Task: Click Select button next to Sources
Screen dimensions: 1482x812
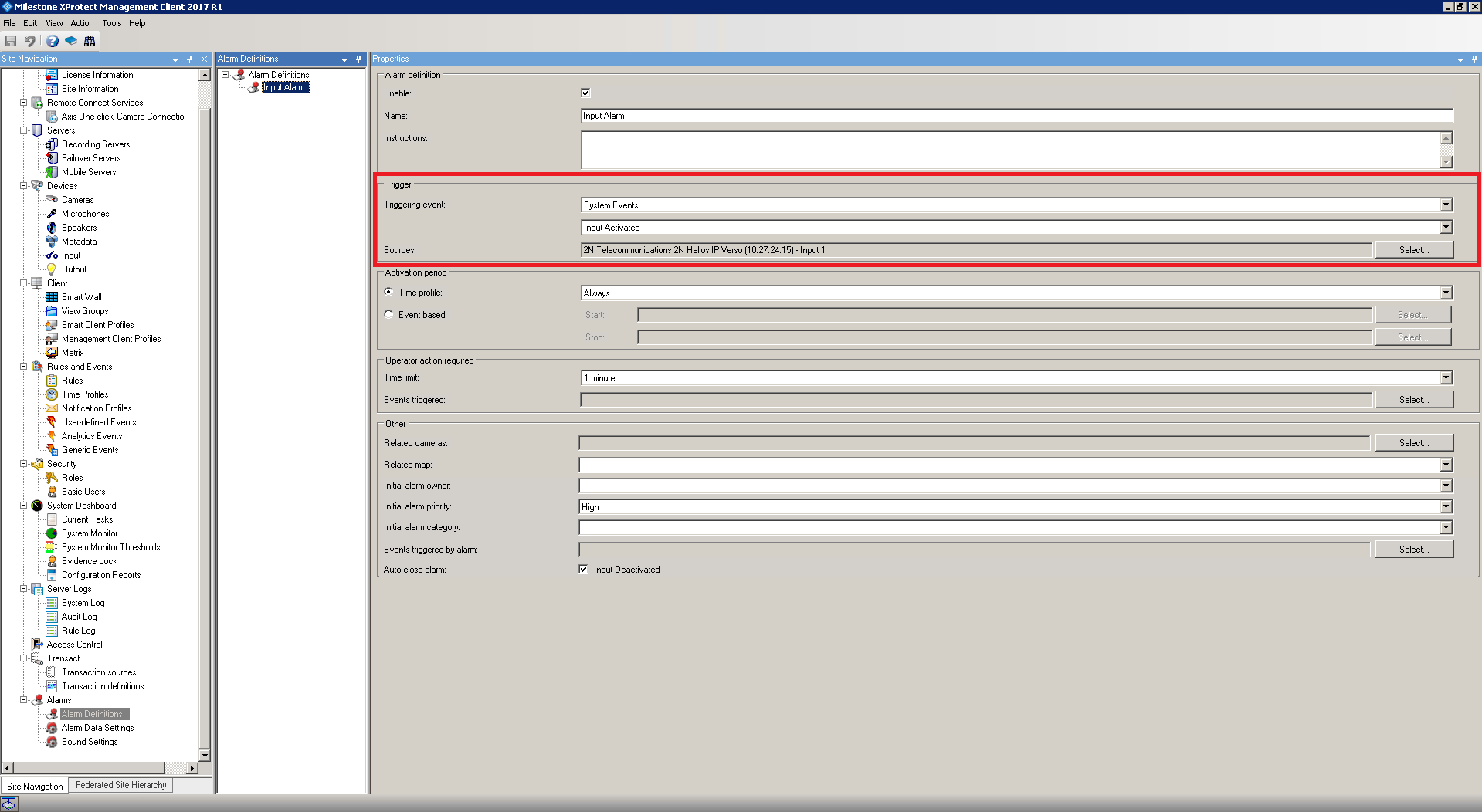Action: [x=1413, y=250]
